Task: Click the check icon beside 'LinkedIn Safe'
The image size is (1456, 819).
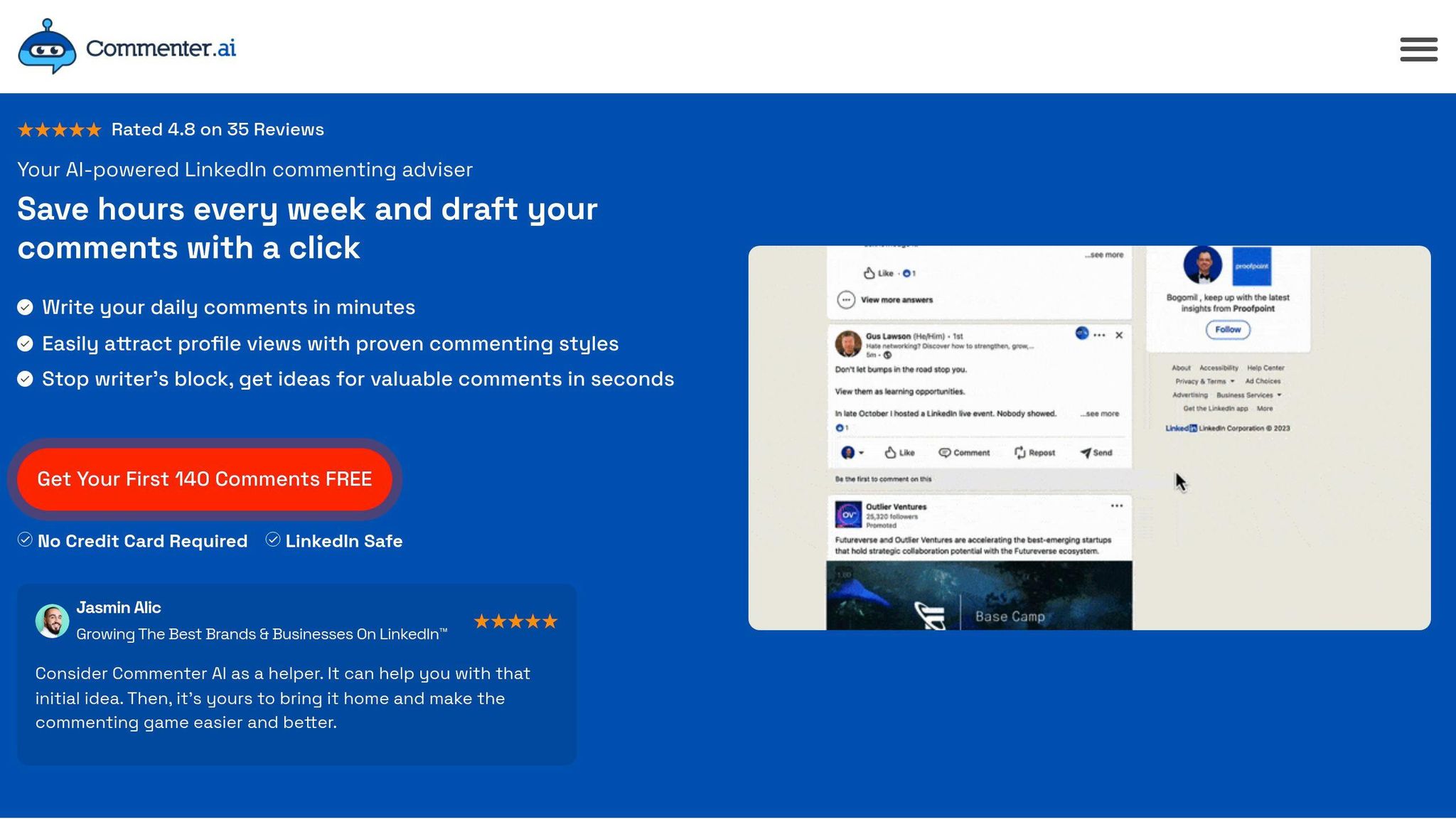Action: pyautogui.click(x=273, y=540)
